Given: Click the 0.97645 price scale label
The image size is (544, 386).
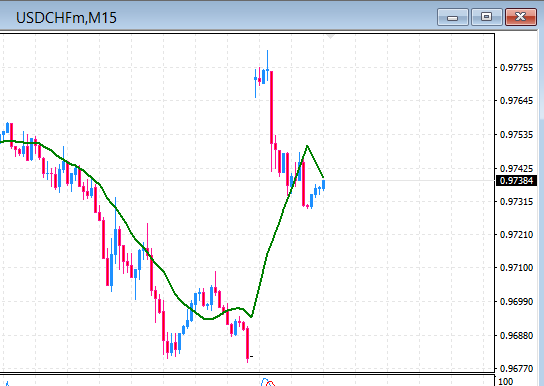Looking at the screenshot, I should click(516, 101).
